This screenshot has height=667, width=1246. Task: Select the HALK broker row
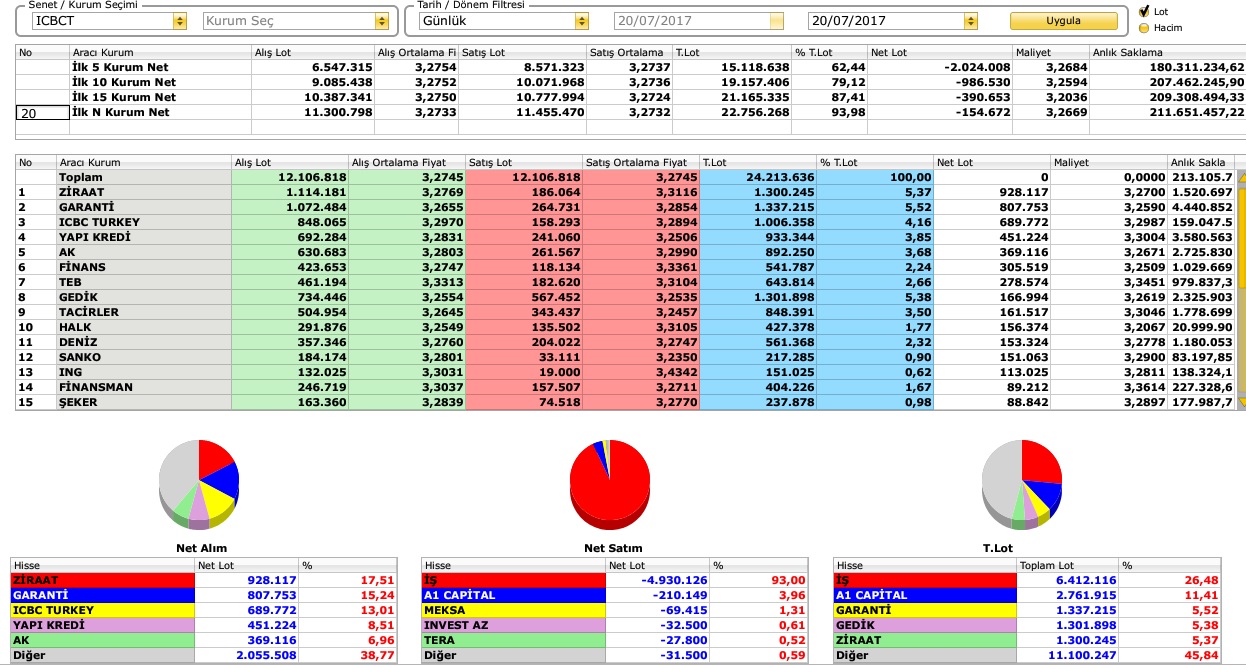[625, 327]
